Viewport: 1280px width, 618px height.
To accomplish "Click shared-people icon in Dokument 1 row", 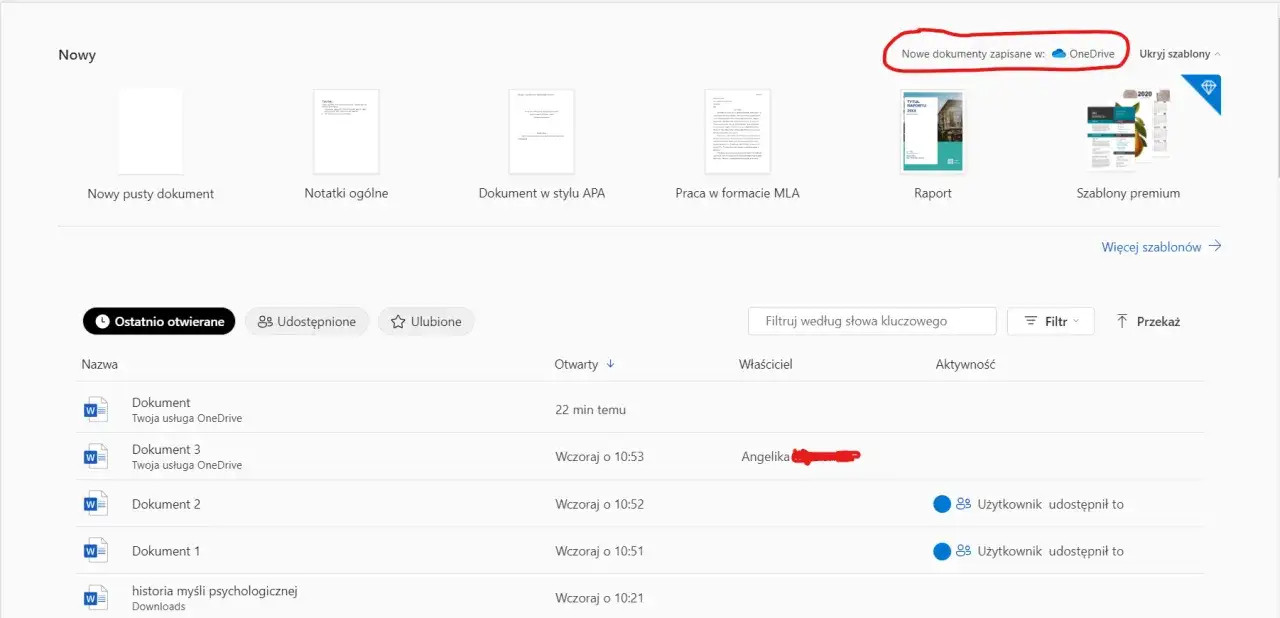I will click(964, 551).
